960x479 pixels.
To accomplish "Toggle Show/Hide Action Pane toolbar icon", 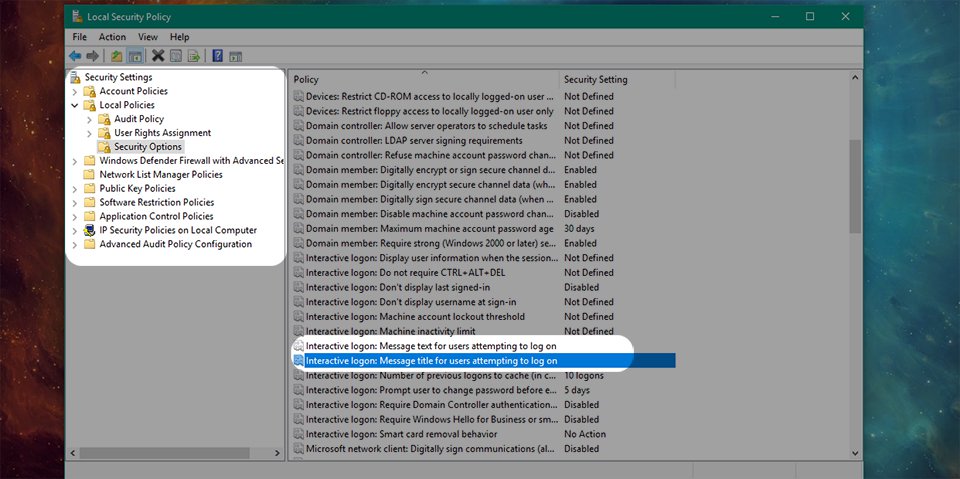I will click(x=236, y=56).
